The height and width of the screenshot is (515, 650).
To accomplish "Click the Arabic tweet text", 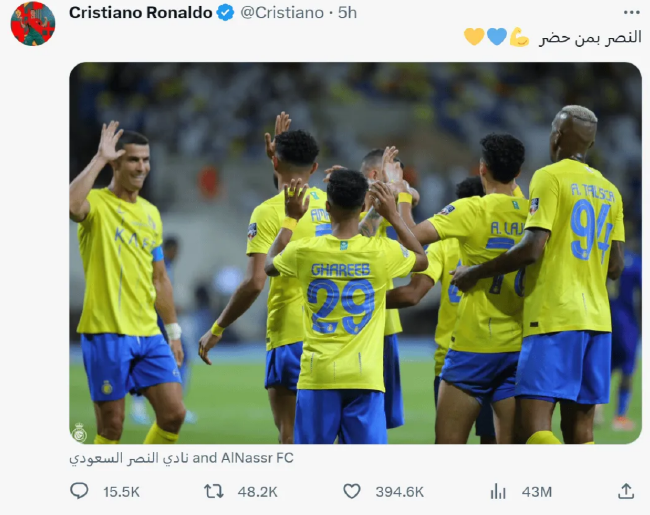I will (x=590, y=37).
